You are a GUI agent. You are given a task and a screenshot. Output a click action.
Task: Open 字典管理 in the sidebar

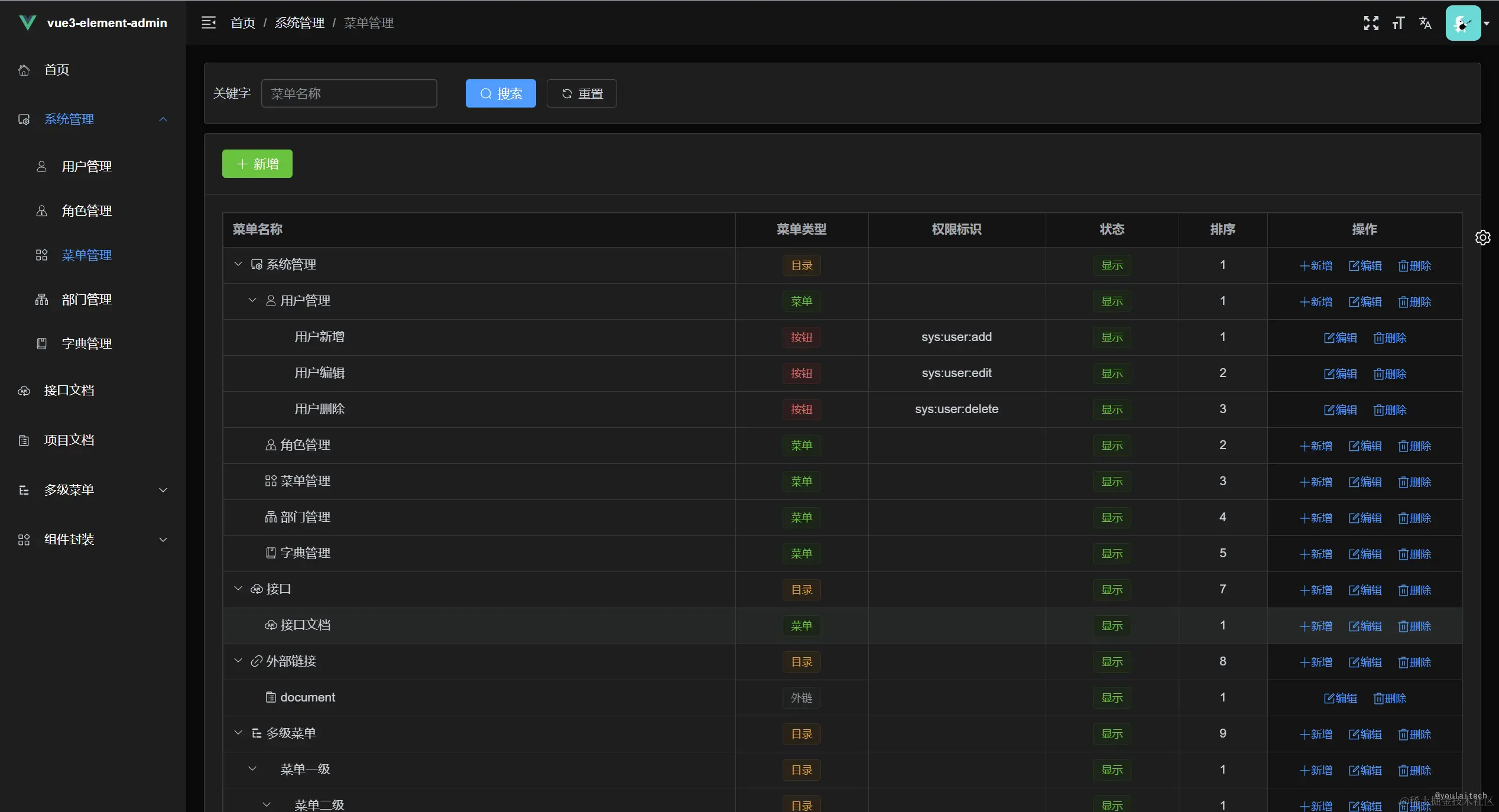(x=87, y=344)
